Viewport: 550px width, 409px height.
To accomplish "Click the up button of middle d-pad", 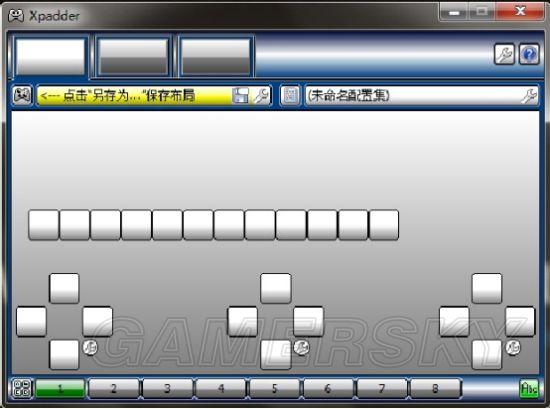I will click(x=276, y=288).
